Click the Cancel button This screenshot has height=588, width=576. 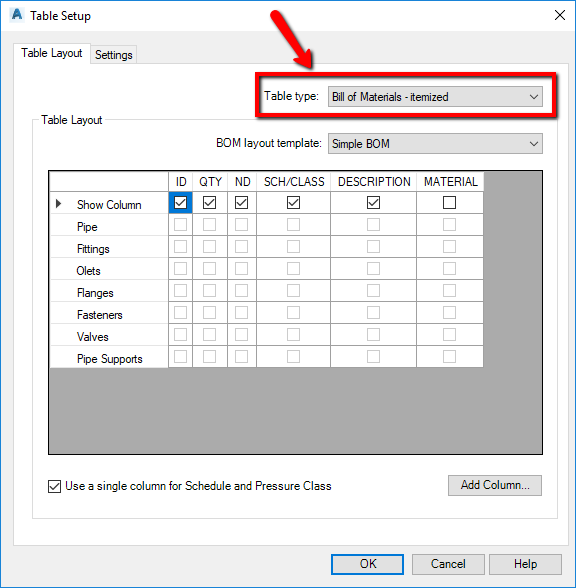[448, 564]
